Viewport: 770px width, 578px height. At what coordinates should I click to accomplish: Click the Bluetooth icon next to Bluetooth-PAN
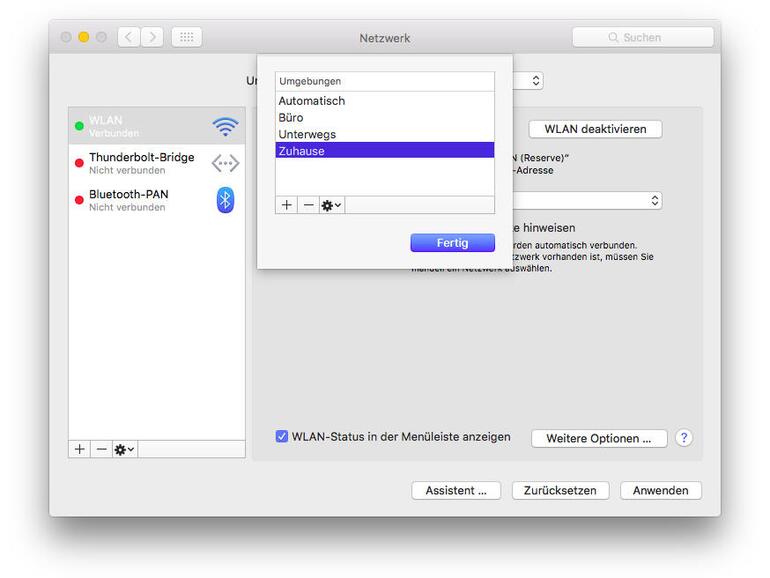[x=225, y=200]
